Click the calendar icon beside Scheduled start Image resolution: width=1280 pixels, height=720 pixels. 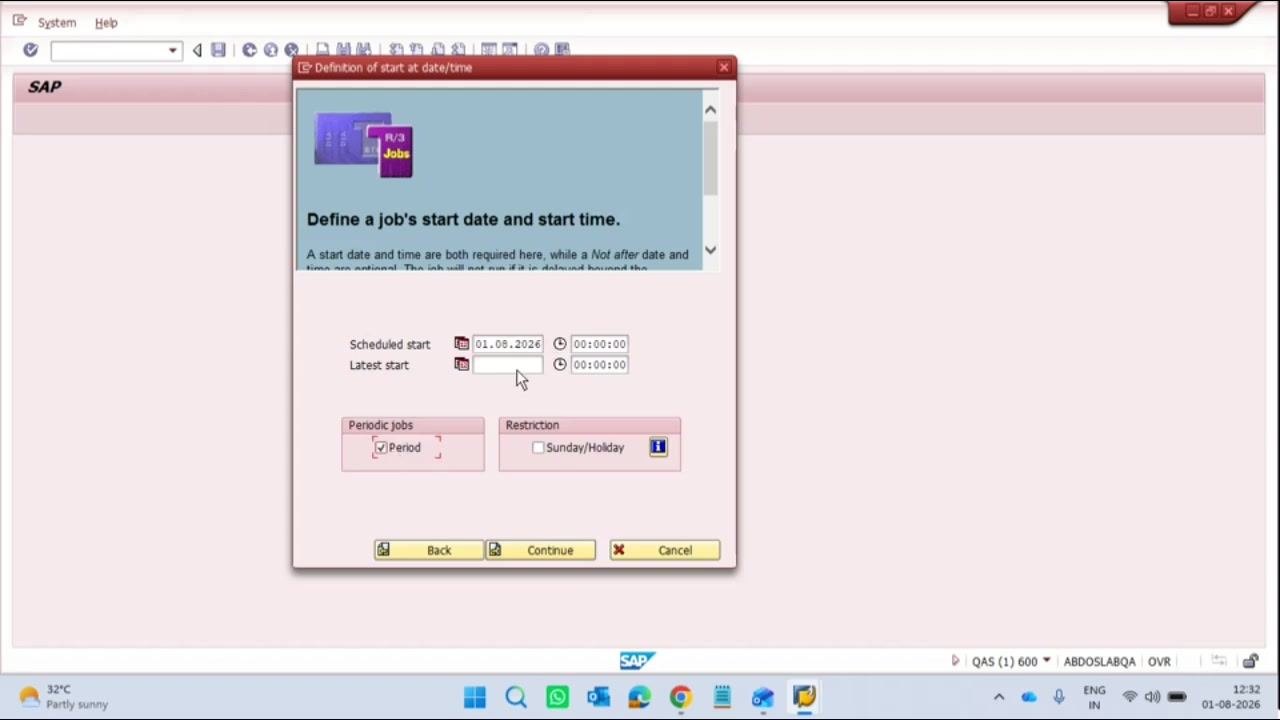tap(461, 344)
